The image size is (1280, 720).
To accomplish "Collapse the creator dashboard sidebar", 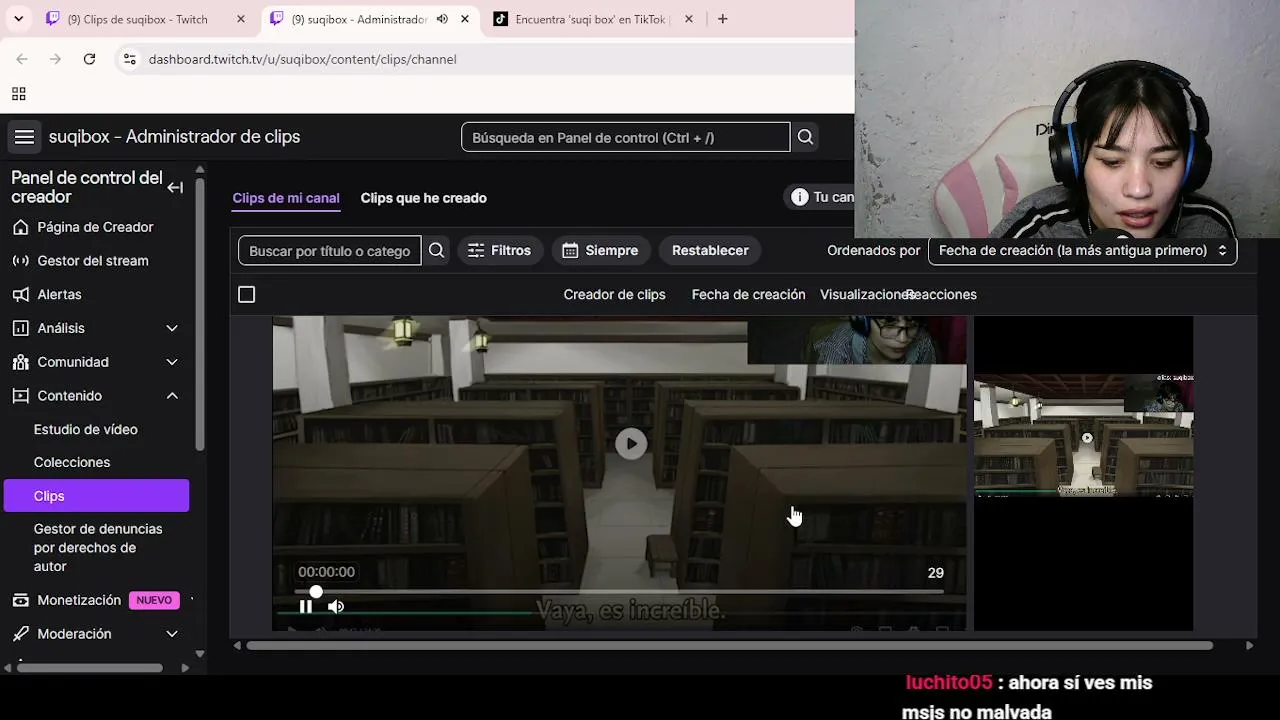I will [175, 187].
